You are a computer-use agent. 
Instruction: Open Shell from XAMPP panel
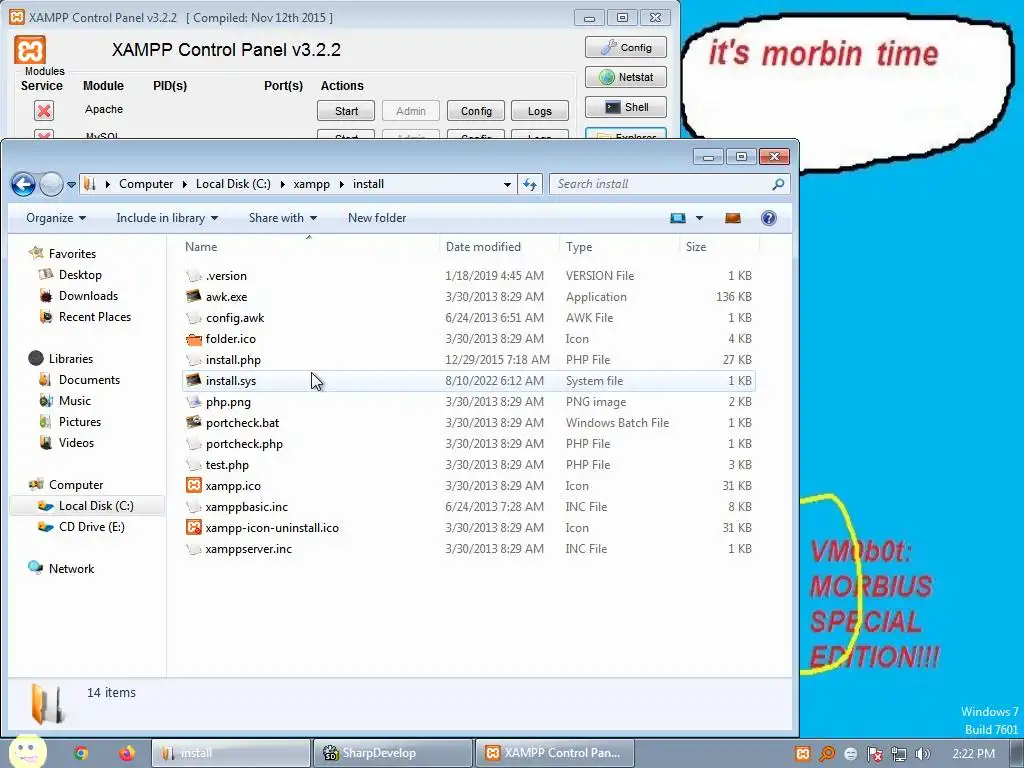tap(626, 107)
